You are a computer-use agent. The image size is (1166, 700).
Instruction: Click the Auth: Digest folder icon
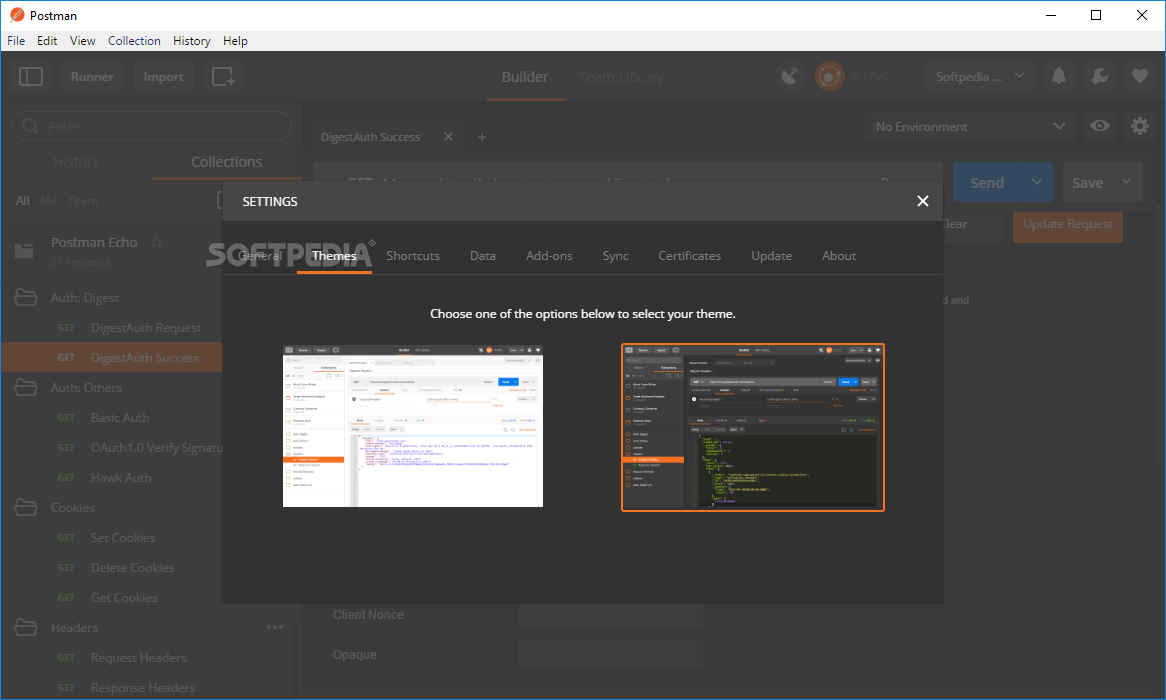click(25, 298)
